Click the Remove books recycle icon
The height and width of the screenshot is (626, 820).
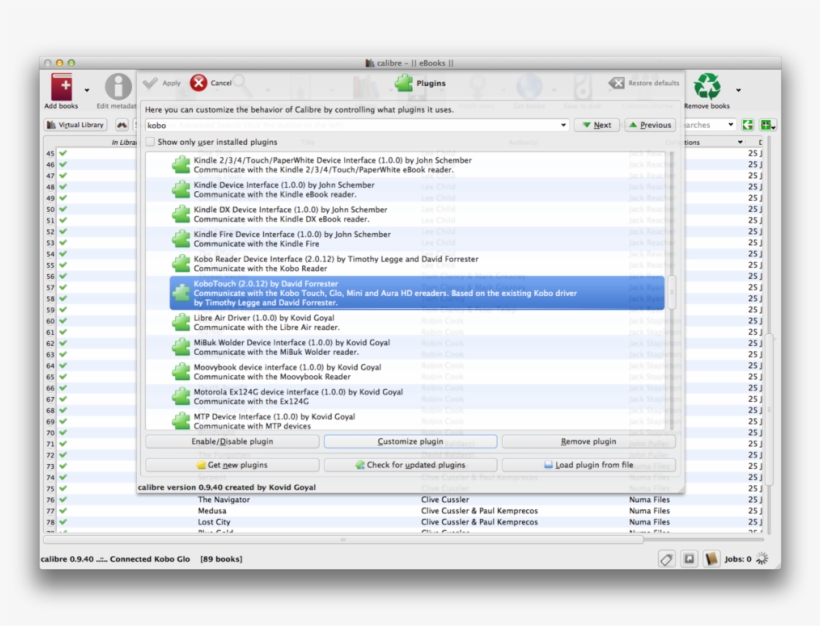click(x=707, y=86)
